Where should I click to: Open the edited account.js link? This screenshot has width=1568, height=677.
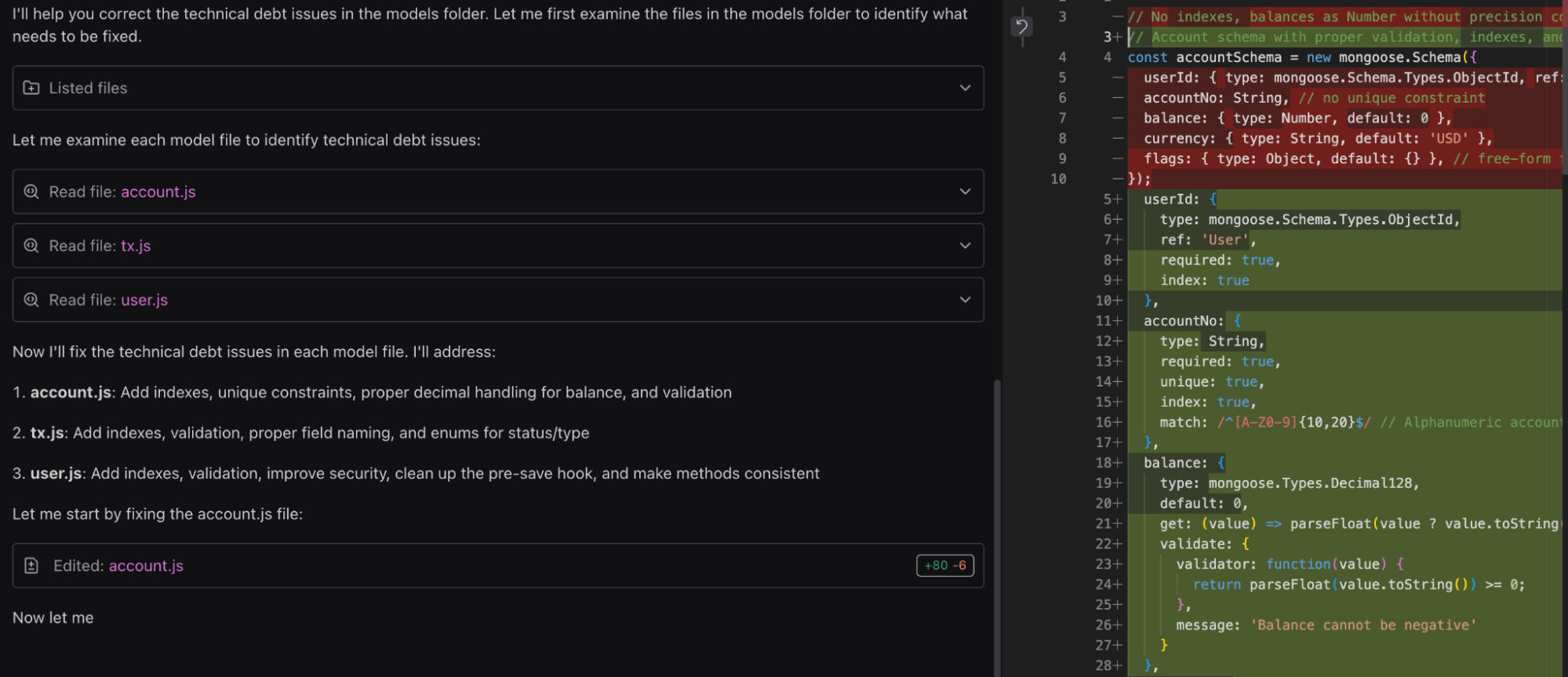[x=146, y=566]
